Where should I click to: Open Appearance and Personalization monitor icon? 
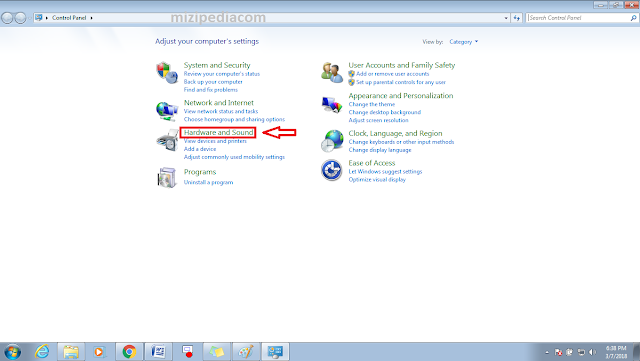(332, 105)
